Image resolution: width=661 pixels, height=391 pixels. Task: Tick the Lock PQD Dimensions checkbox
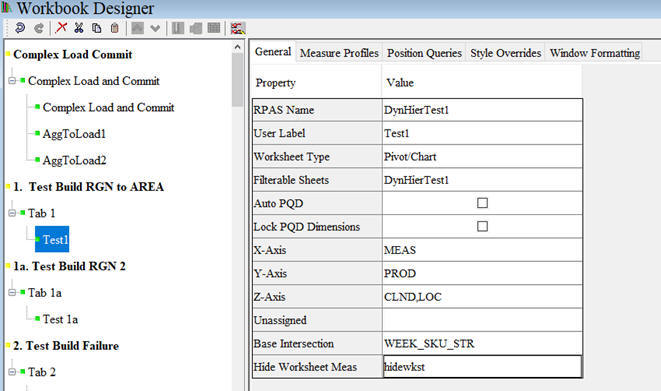click(x=482, y=226)
